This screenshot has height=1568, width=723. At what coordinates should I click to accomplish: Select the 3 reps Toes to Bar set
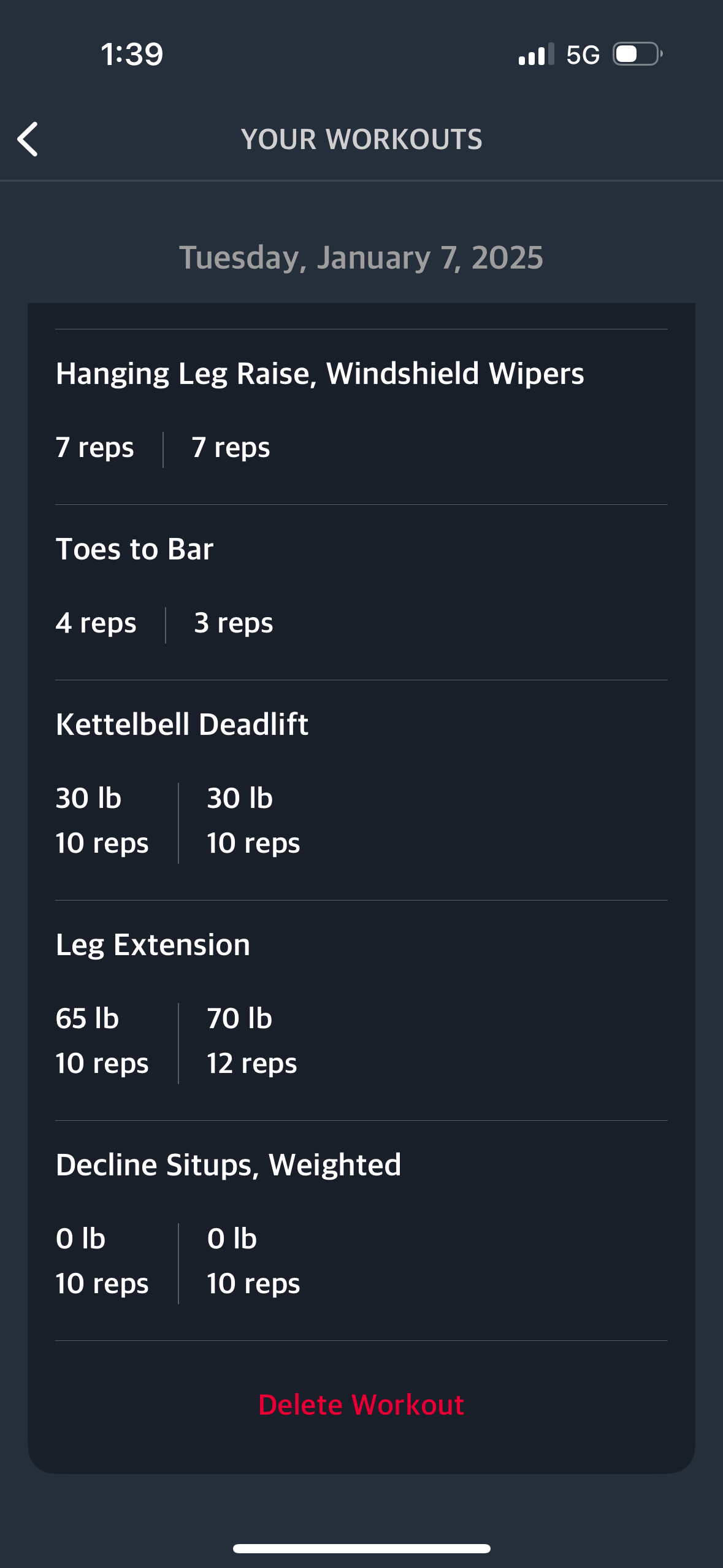coord(234,623)
